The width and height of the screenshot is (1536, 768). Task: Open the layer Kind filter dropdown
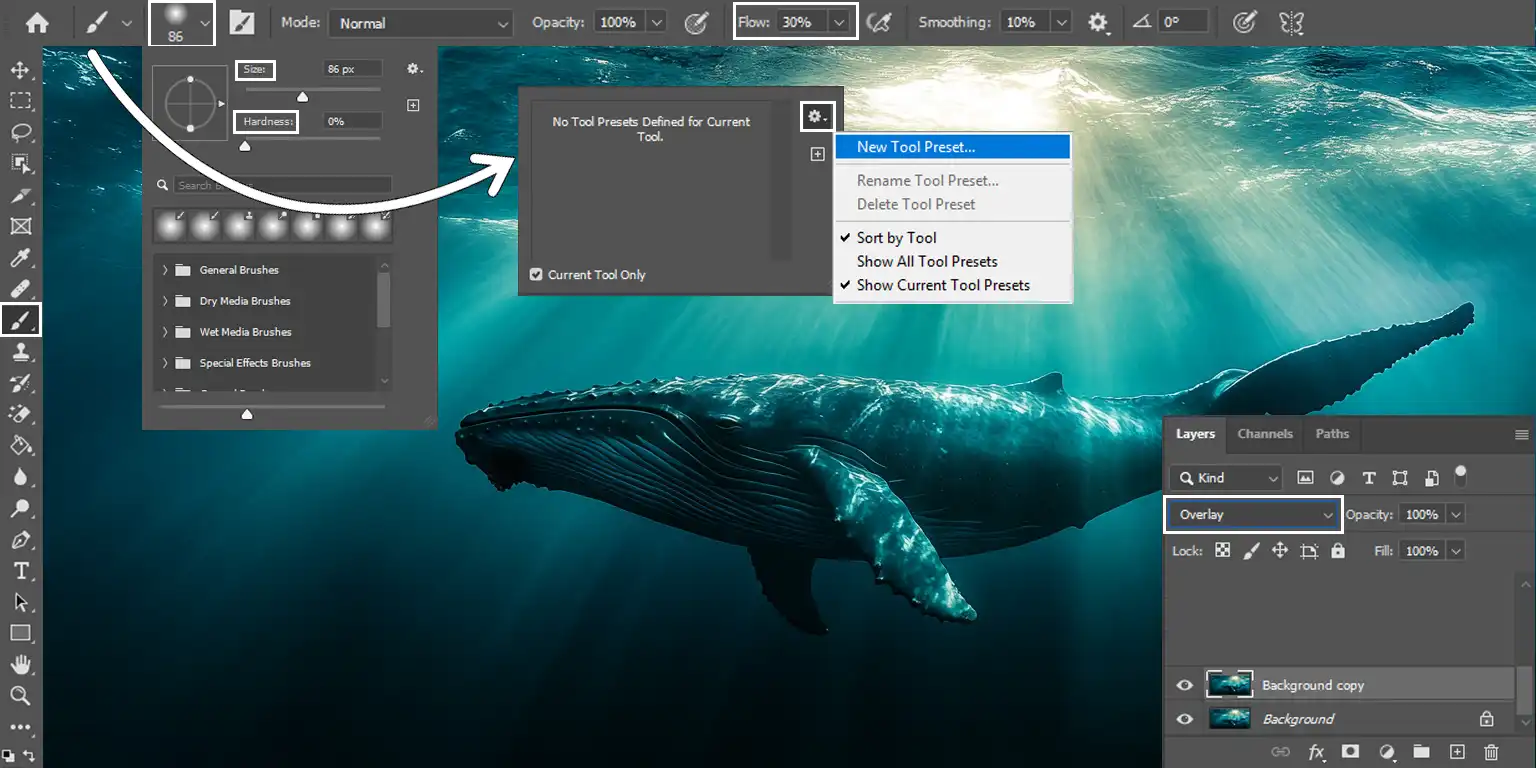(1225, 478)
